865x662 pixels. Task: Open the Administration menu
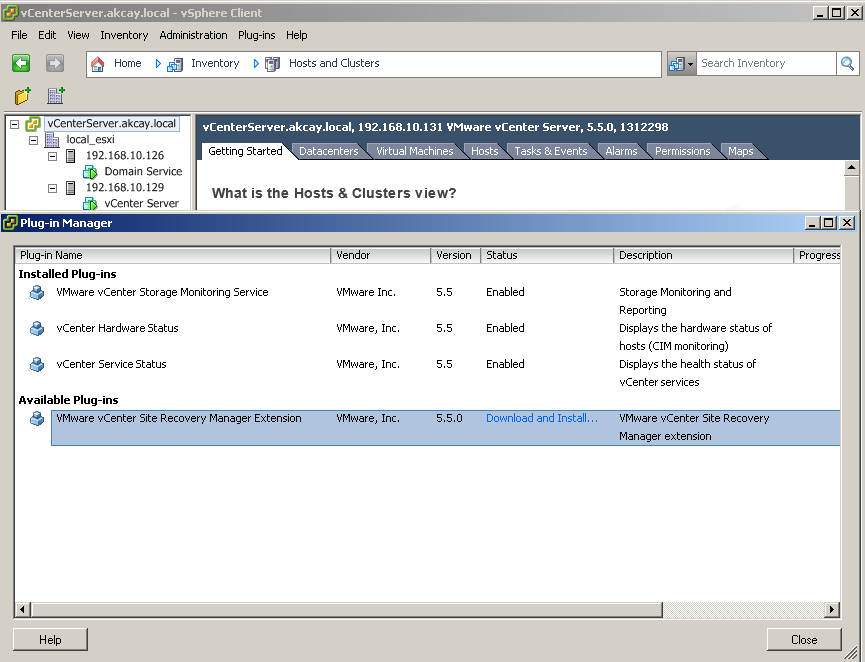point(193,35)
